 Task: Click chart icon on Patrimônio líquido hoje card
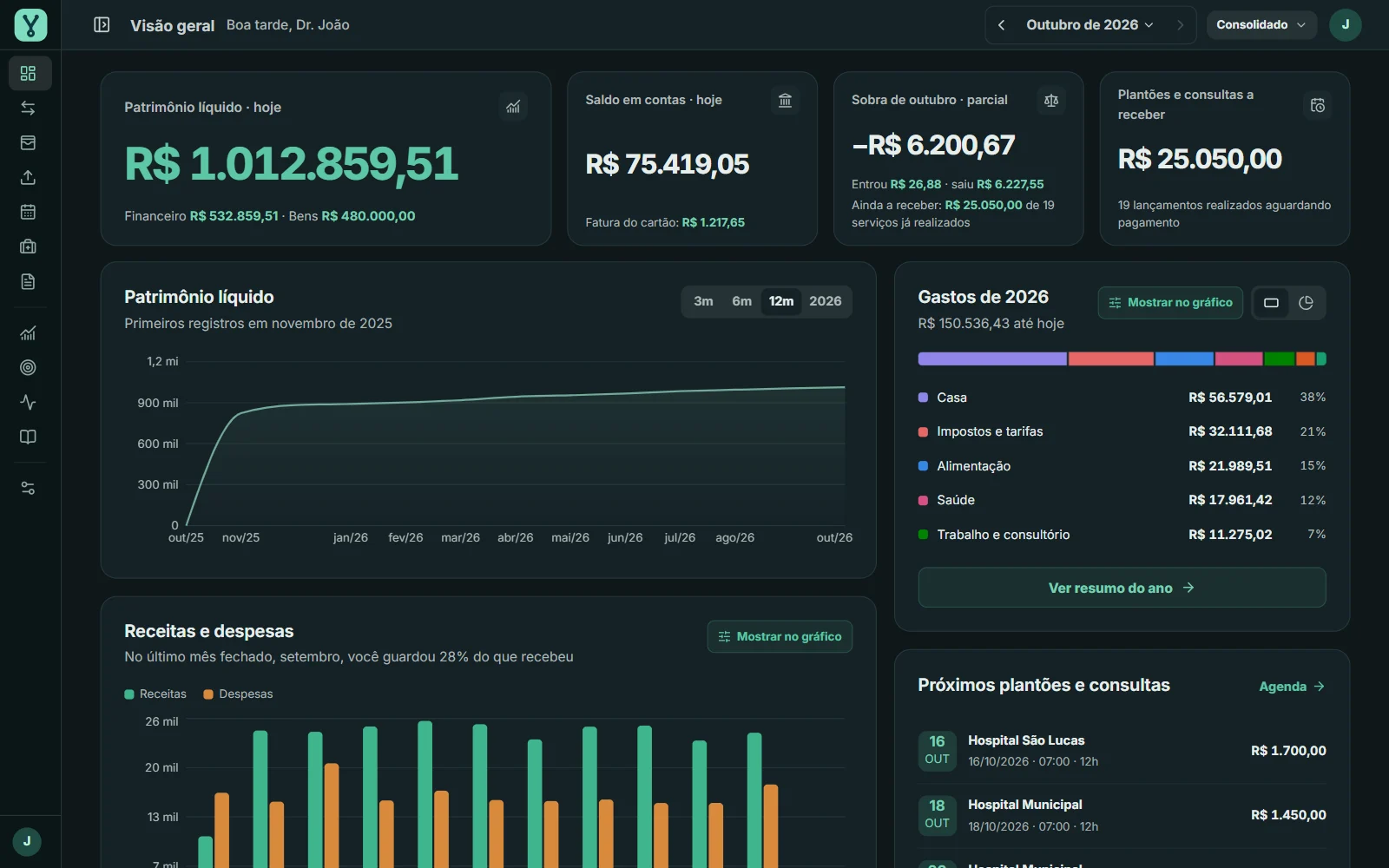514,107
